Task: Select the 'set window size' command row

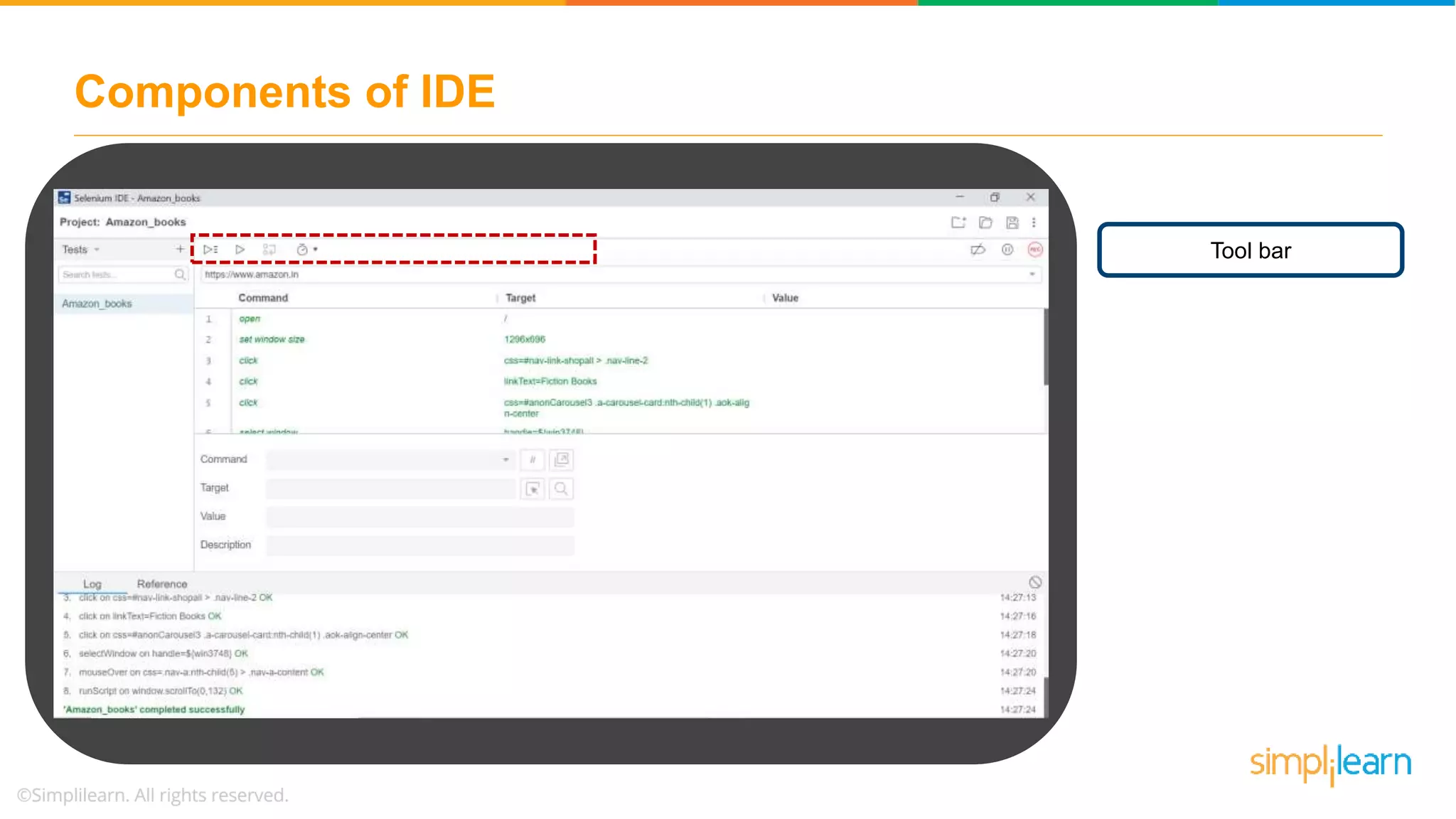Action: point(619,339)
